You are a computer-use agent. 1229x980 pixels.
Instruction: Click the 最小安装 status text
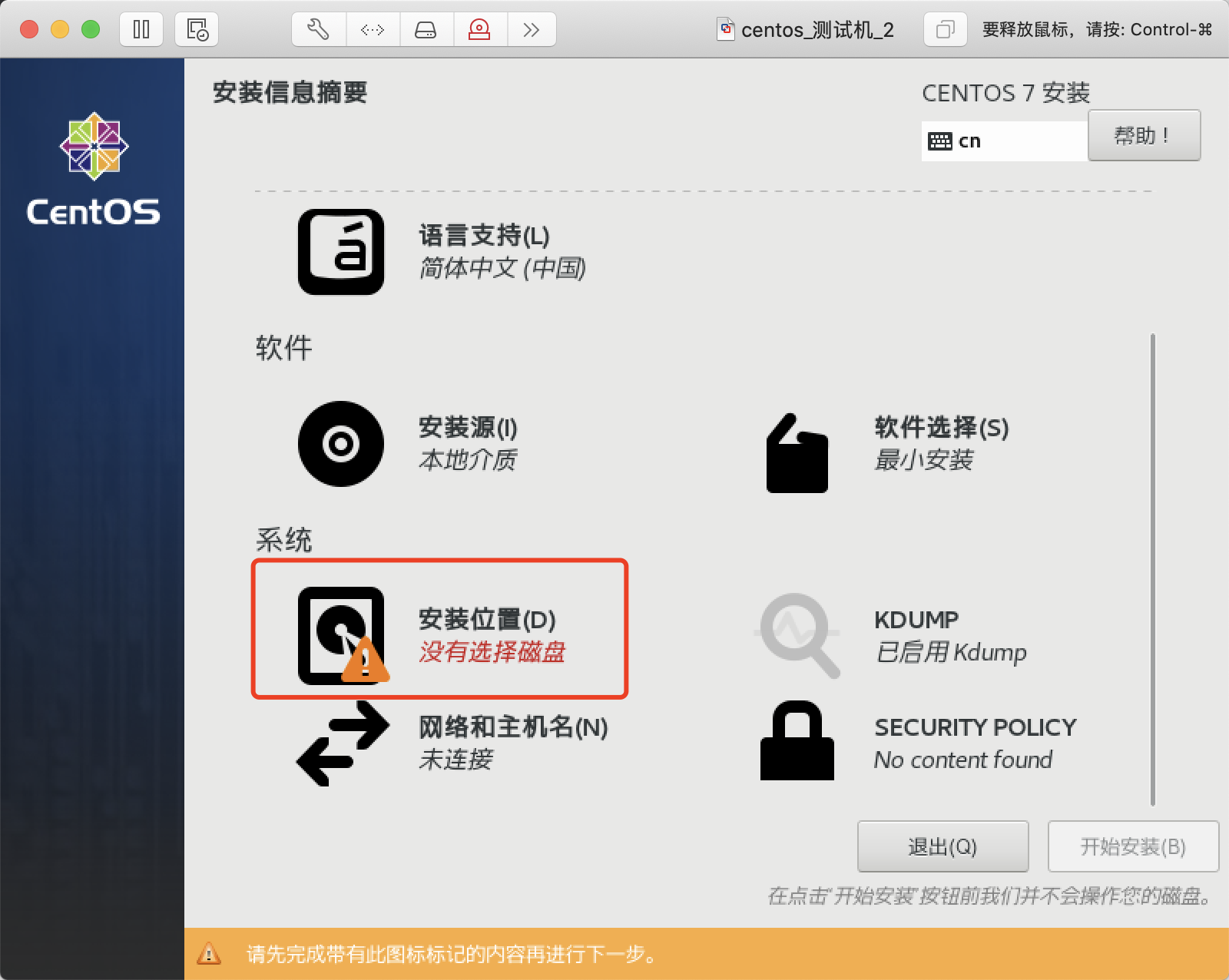[x=924, y=459]
